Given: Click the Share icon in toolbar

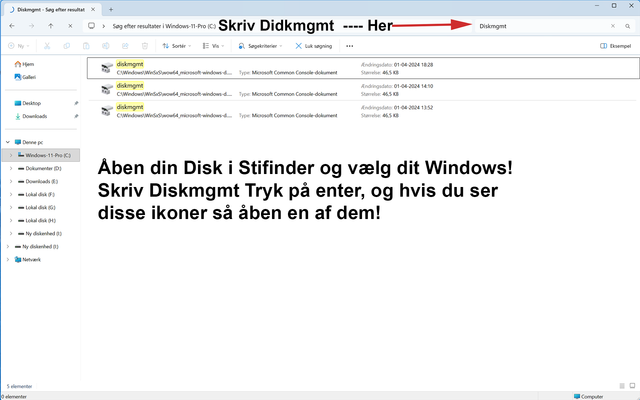Looking at the screenshot, I should 125,46.
